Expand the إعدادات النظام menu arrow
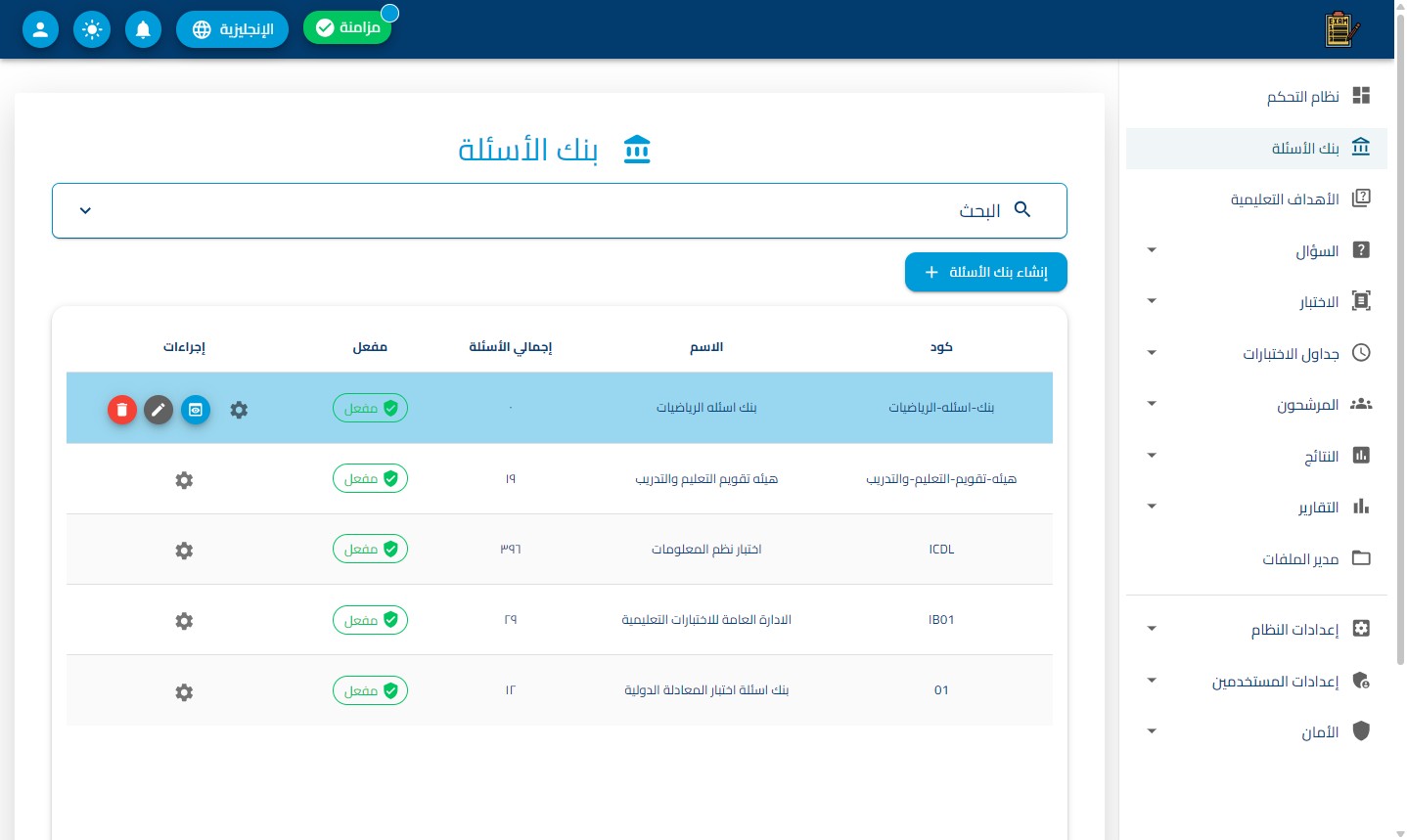 (x=1152, y=629)
